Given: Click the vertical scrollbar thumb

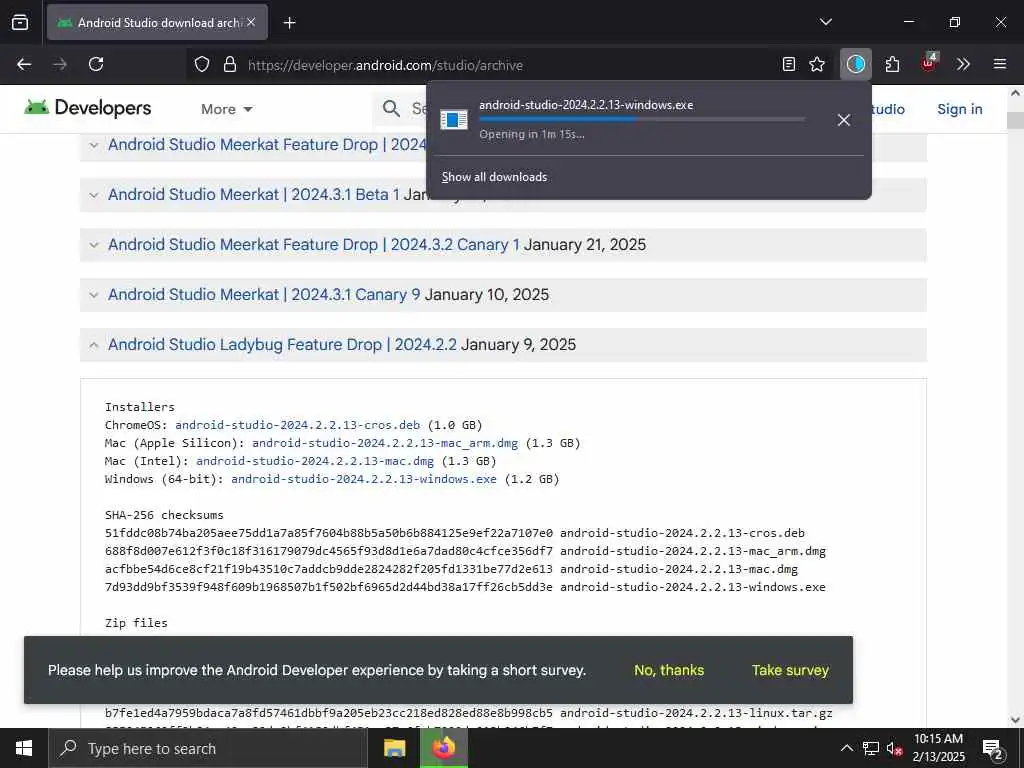Looking at the screenshot, I should pyautogui.click(x=1016, y=120).
